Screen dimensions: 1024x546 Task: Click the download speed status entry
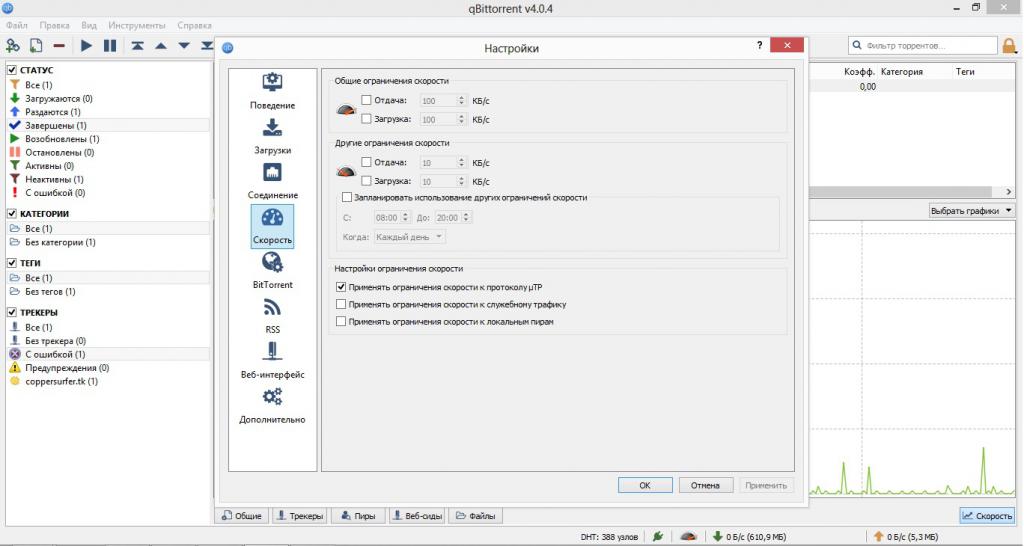tap(749, 537)
